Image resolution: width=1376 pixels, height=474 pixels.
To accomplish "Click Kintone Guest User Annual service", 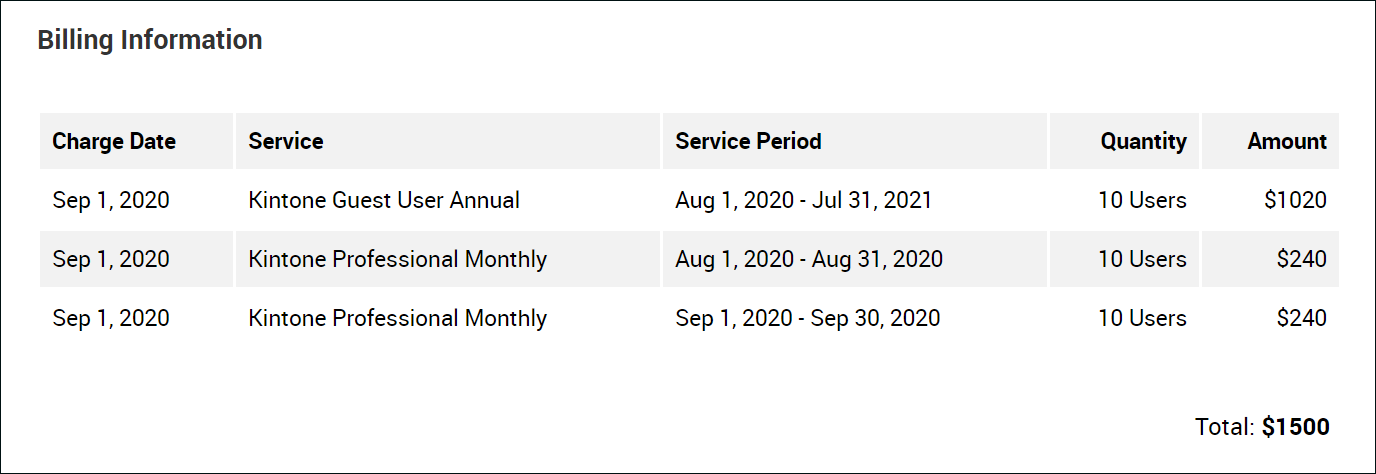I will click(x=384, y=200).
